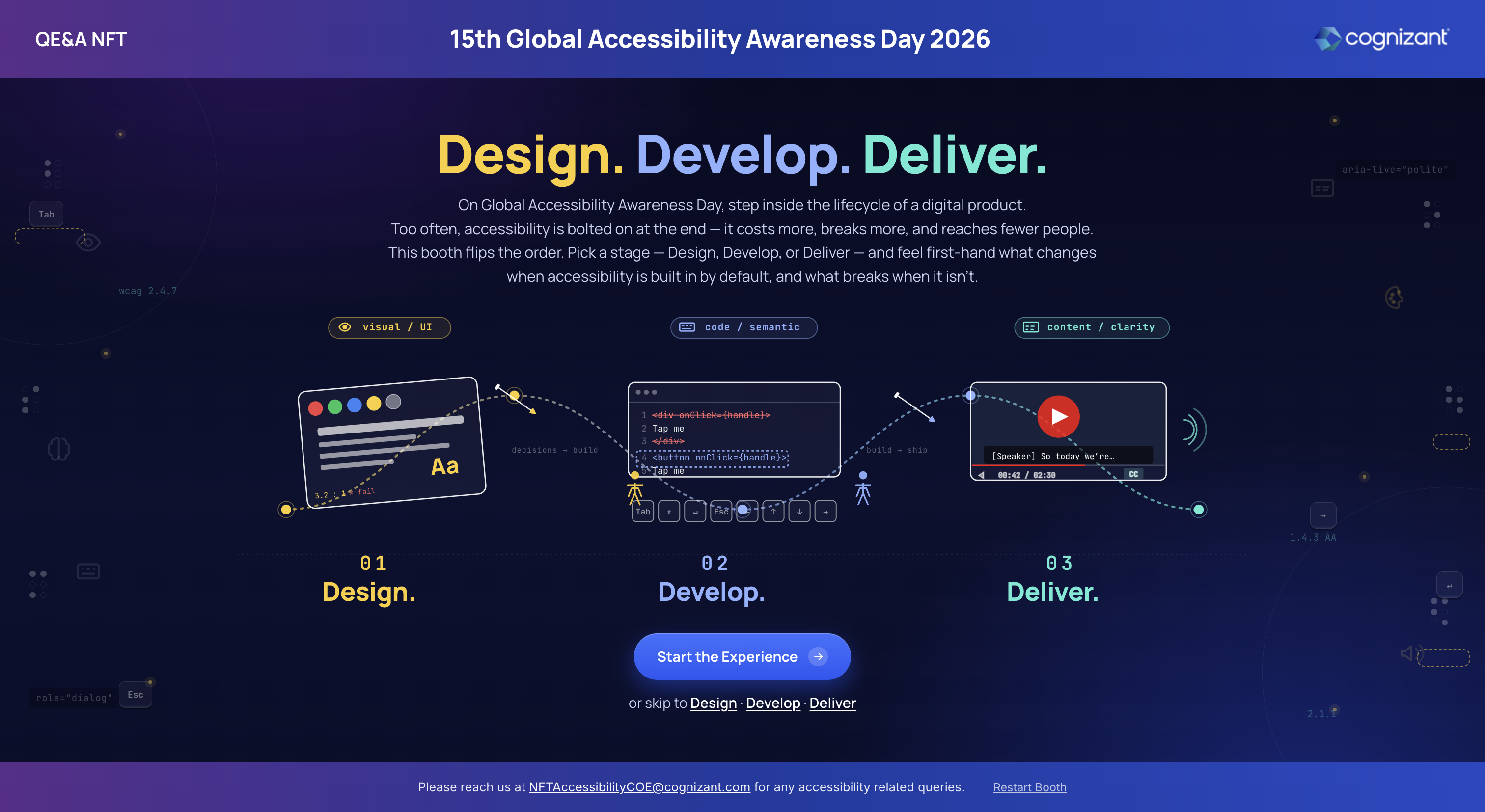Skip to the Design link
1485x812 pixels.
pyautogui.click(x=713, y=703)
